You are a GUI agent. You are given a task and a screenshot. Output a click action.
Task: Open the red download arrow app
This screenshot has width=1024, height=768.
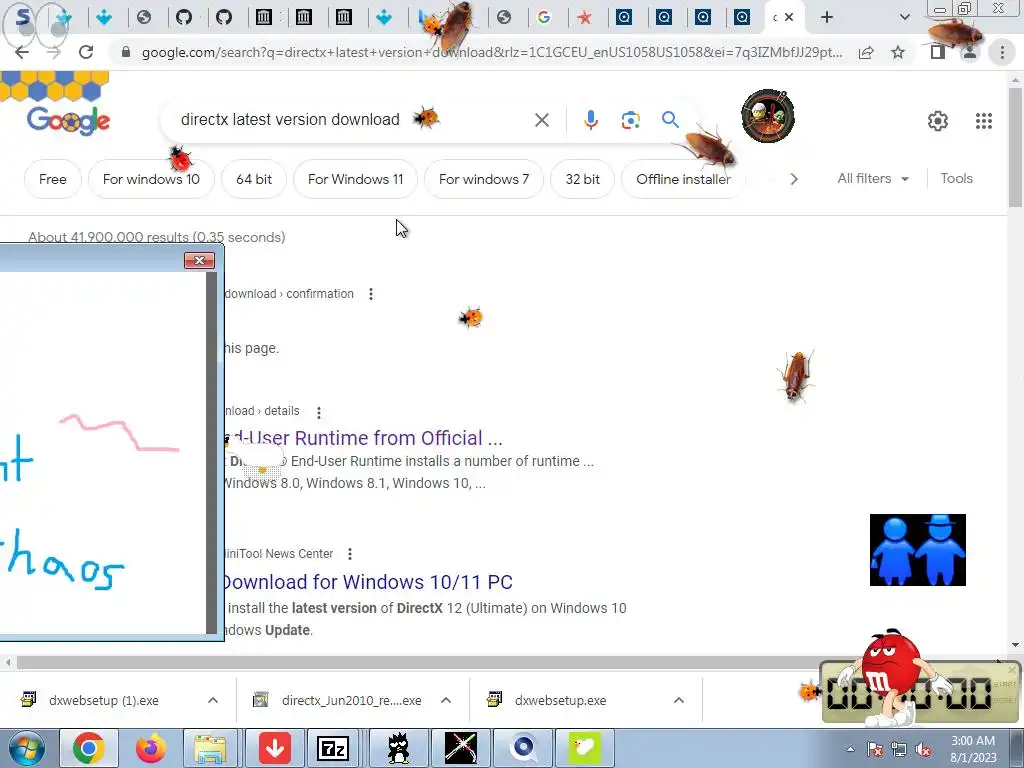[x=275, y=748]
